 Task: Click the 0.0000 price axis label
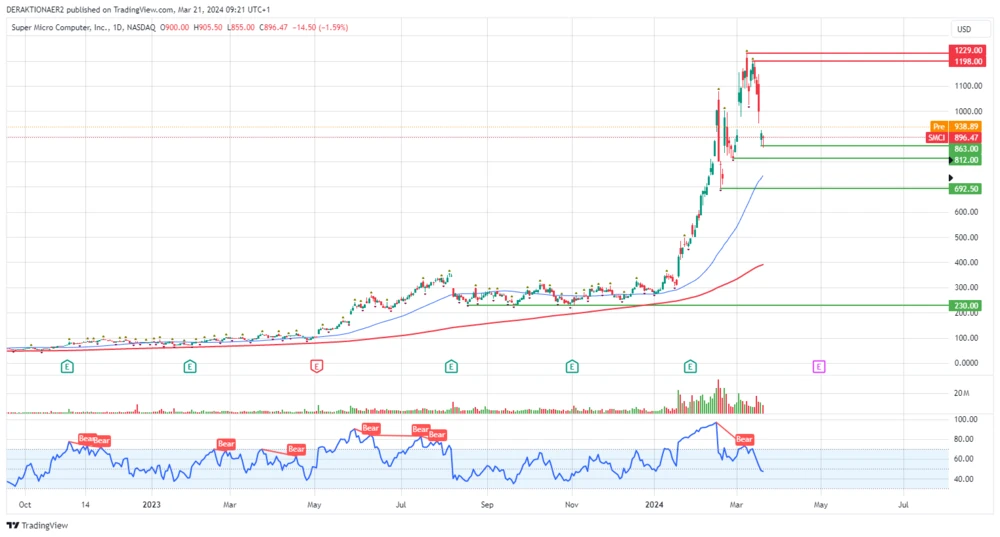tap(966, 363)
